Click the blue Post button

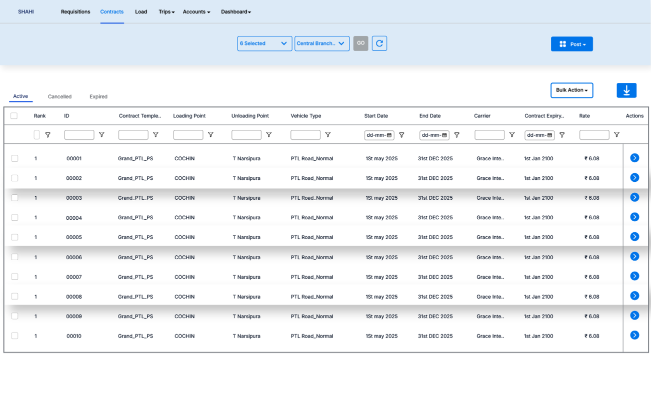(572, 44)
